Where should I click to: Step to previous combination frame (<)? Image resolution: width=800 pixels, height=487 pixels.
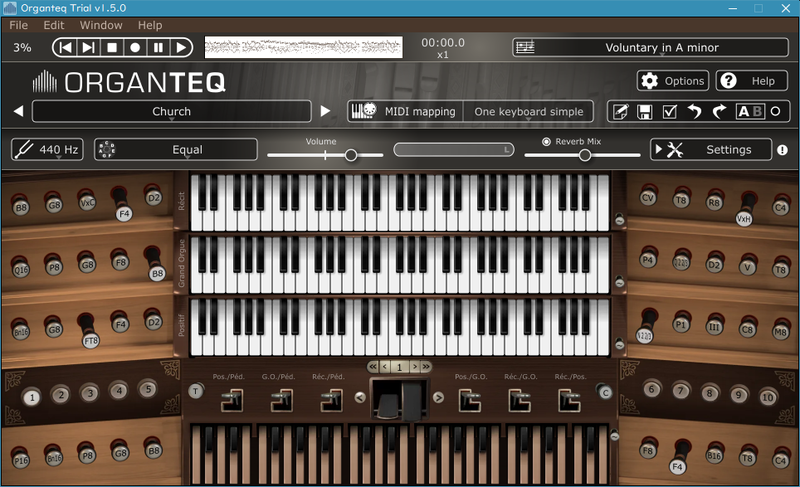(385, 366)
